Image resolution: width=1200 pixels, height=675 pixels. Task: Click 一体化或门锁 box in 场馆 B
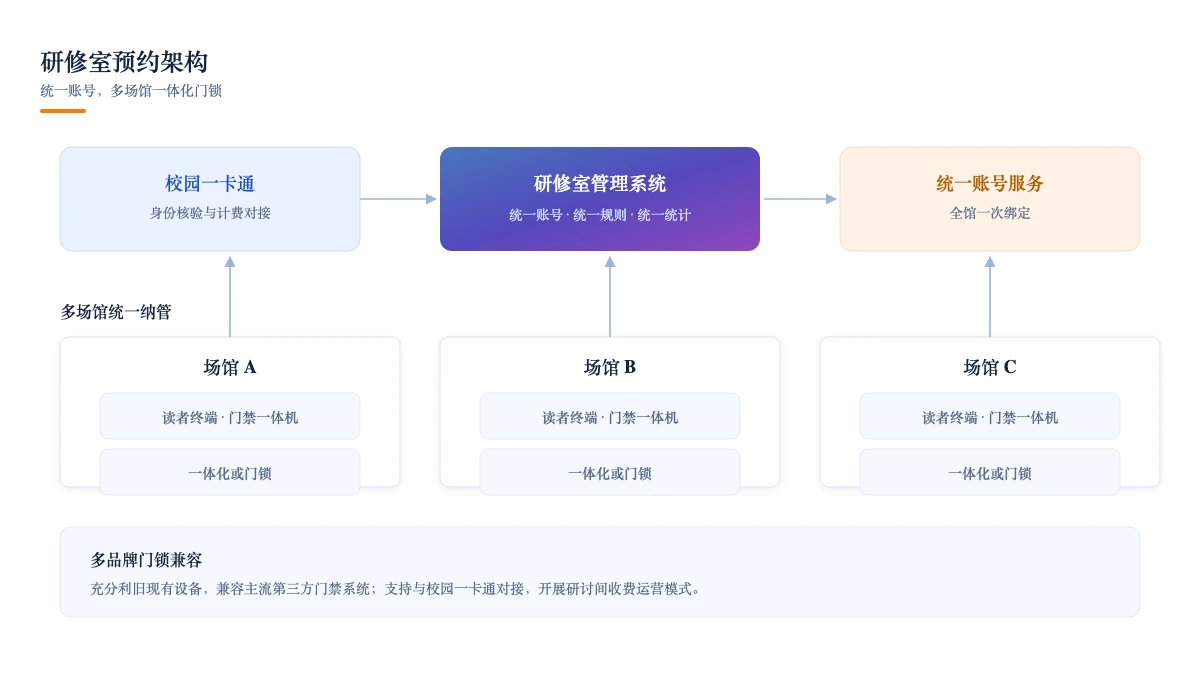point(610,472)
